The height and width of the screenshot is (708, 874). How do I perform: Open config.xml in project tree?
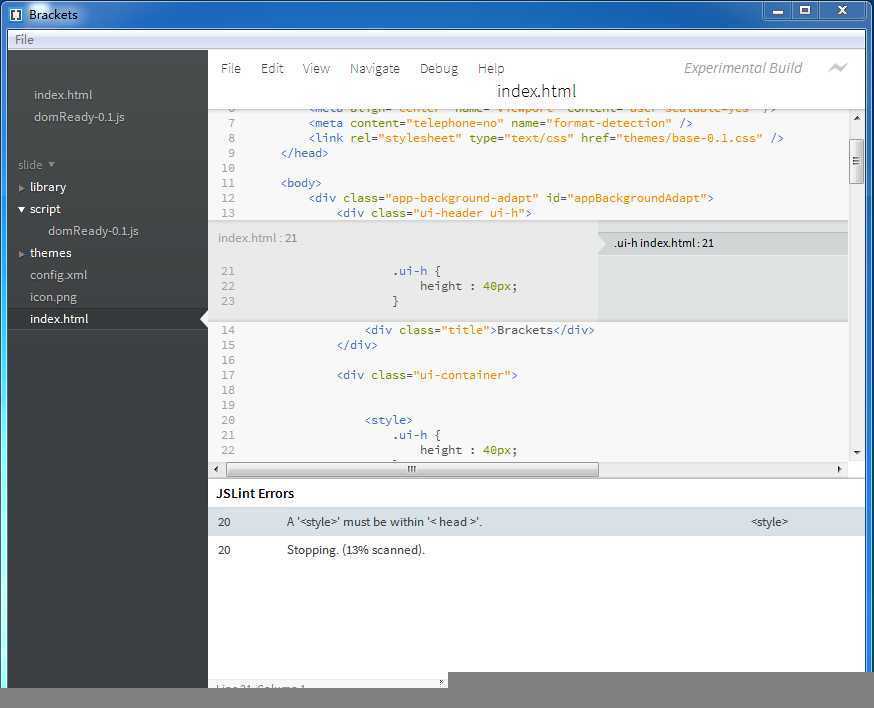click(59, 275)
